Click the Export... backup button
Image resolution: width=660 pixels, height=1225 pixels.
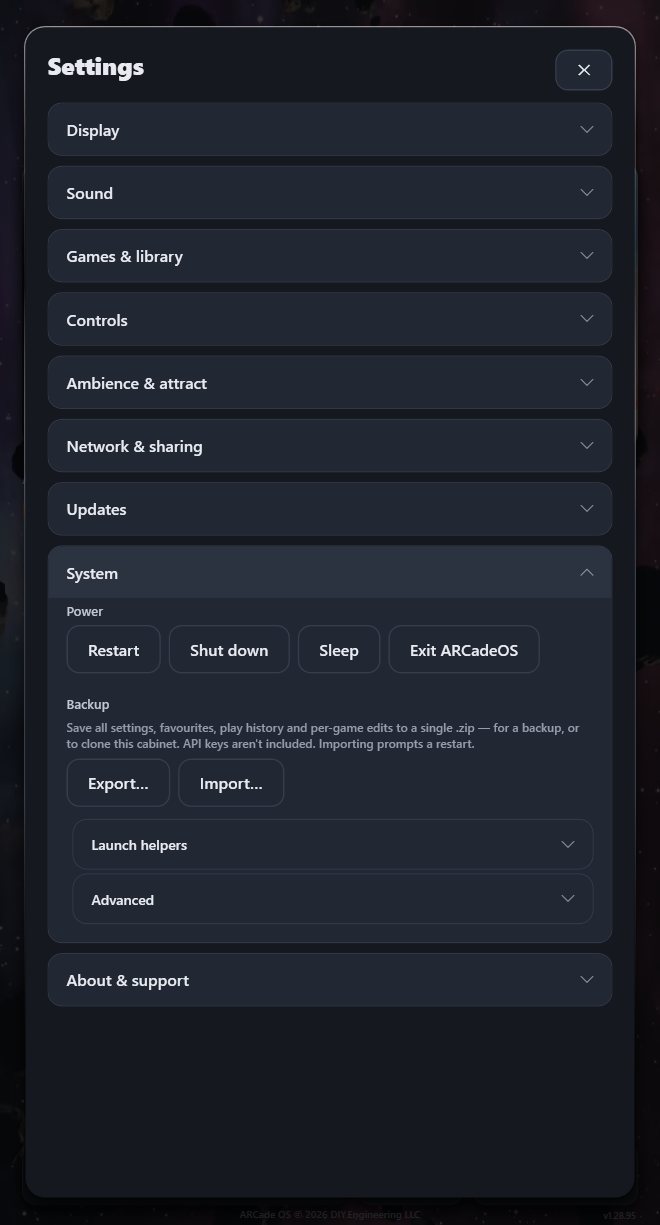[118, 783]
